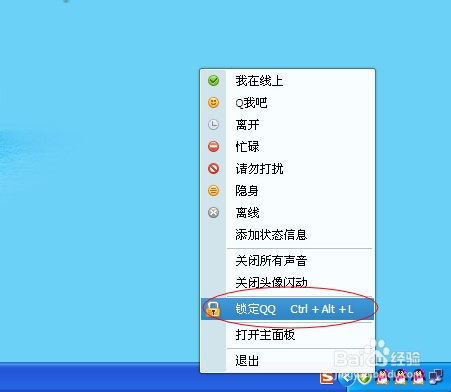This screenshot has height=392, width=451.
Task: Open 添加状态信息 to add status message
Action: [x=287, y=235]
